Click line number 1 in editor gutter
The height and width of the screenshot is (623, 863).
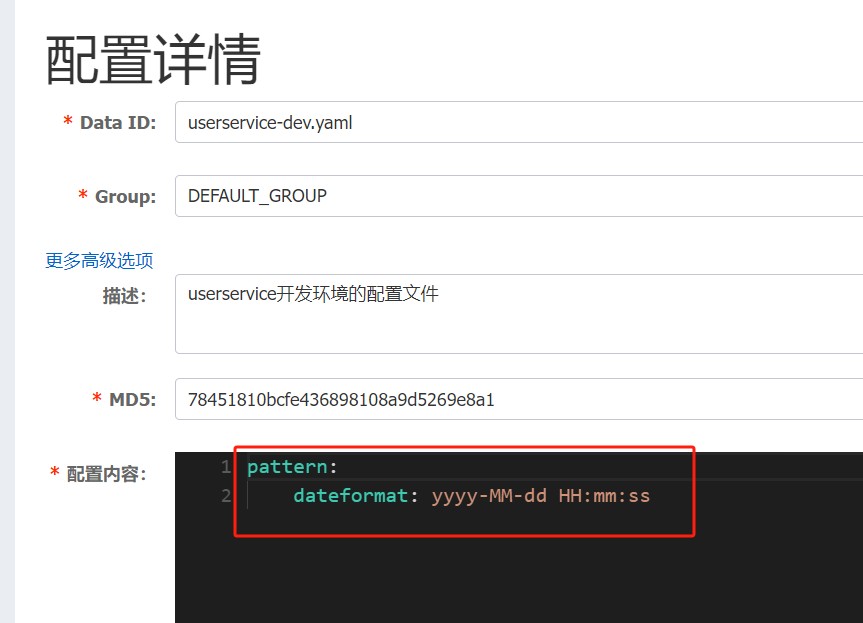[x=226, y=467]
